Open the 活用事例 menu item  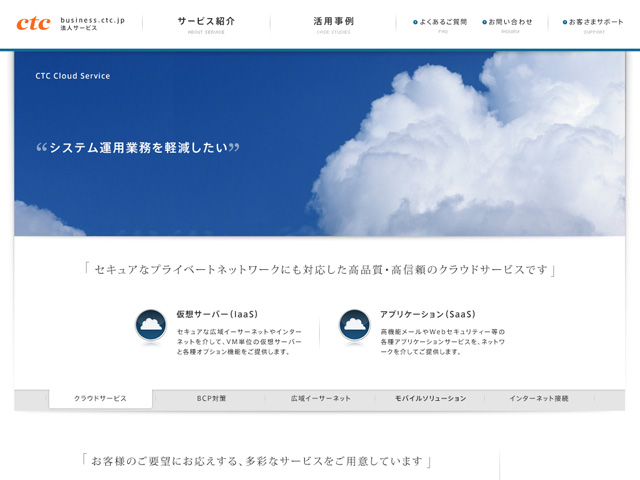[x=333, y=24]
